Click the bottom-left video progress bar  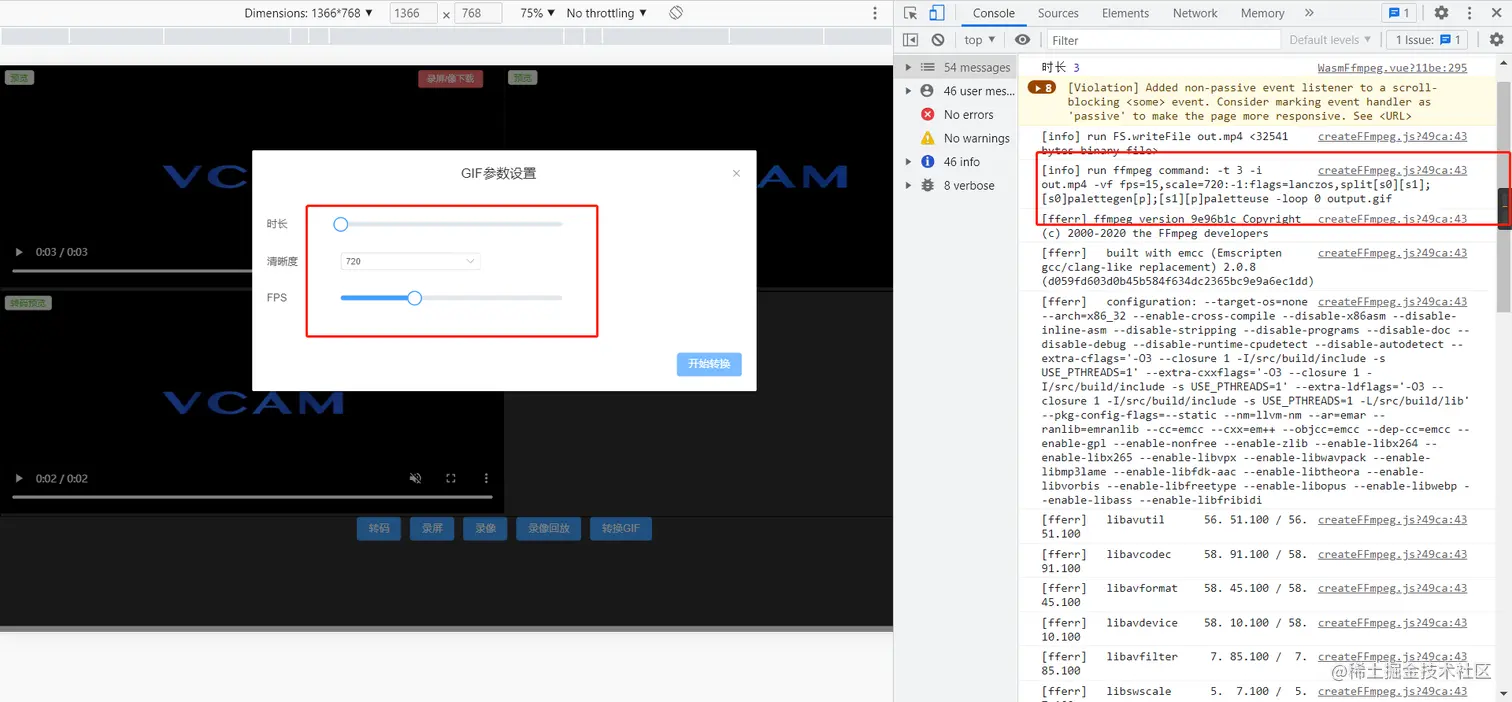tap(252, 496)
